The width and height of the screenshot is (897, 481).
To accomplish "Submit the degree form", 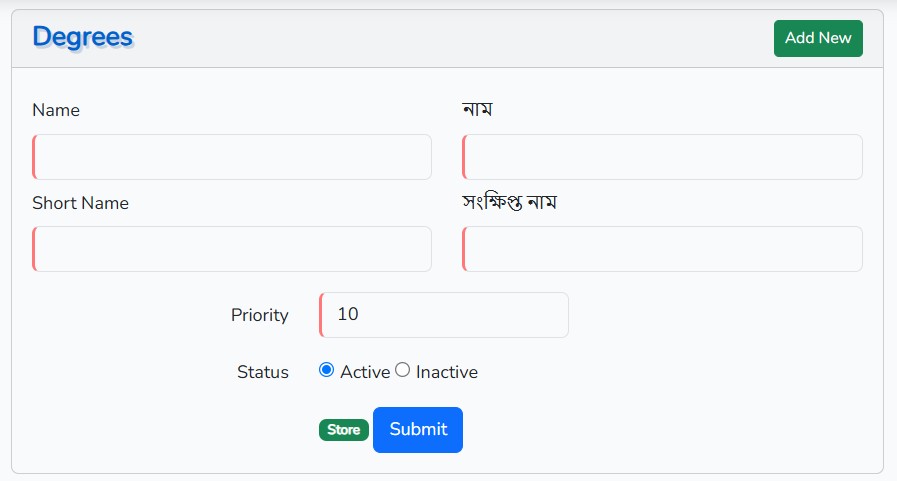I will click(418, 430).
